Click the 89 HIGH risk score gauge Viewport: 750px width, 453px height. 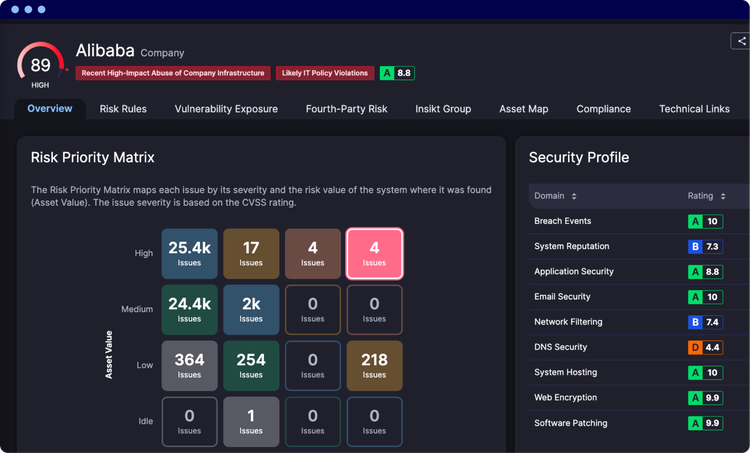coord(41,66)
